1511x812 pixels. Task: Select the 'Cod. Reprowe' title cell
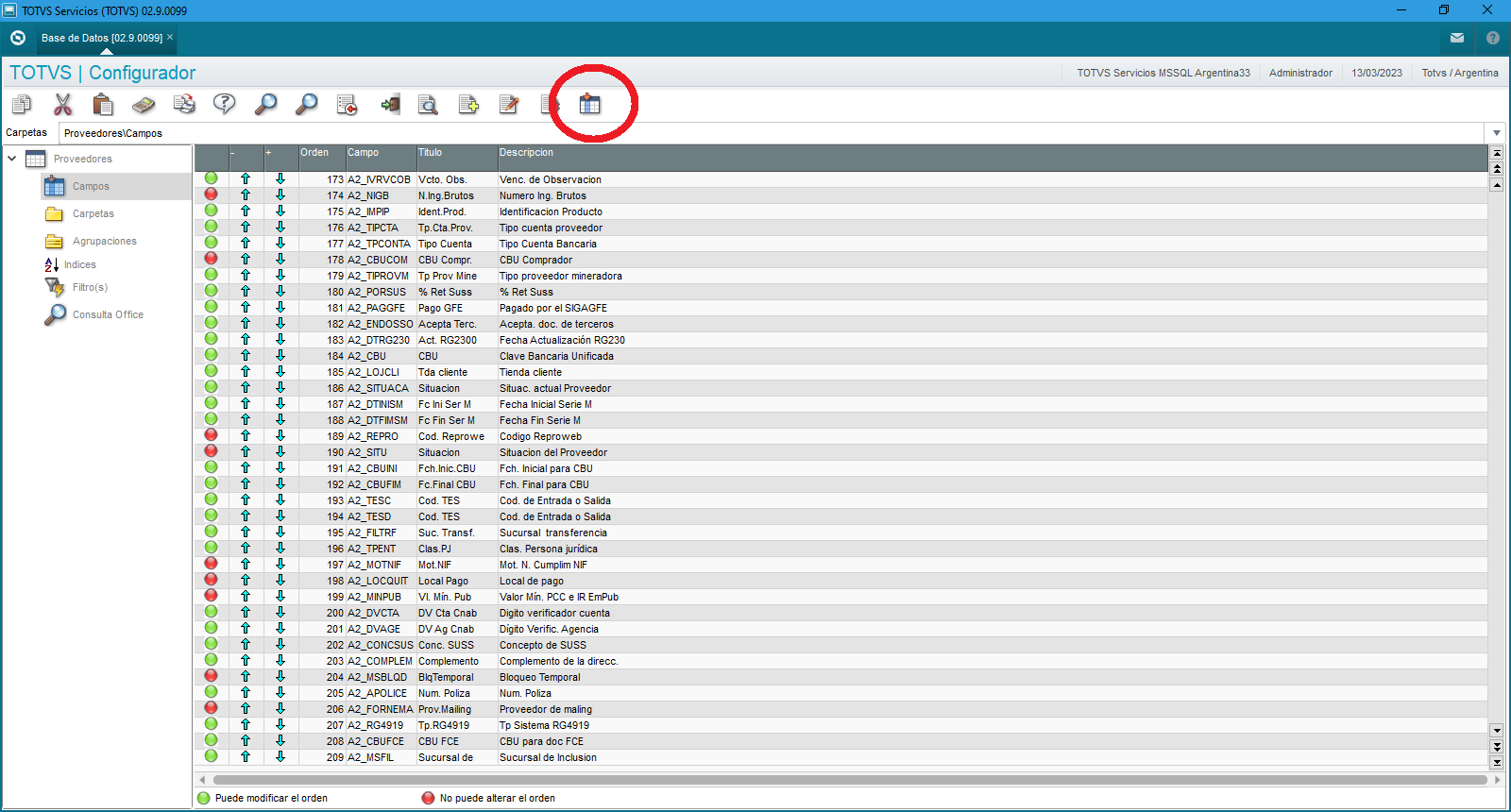[x=457, y=436]
